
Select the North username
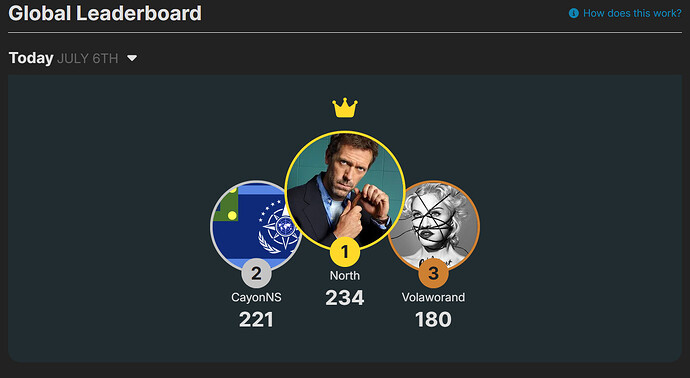click(x=345, y=276)
